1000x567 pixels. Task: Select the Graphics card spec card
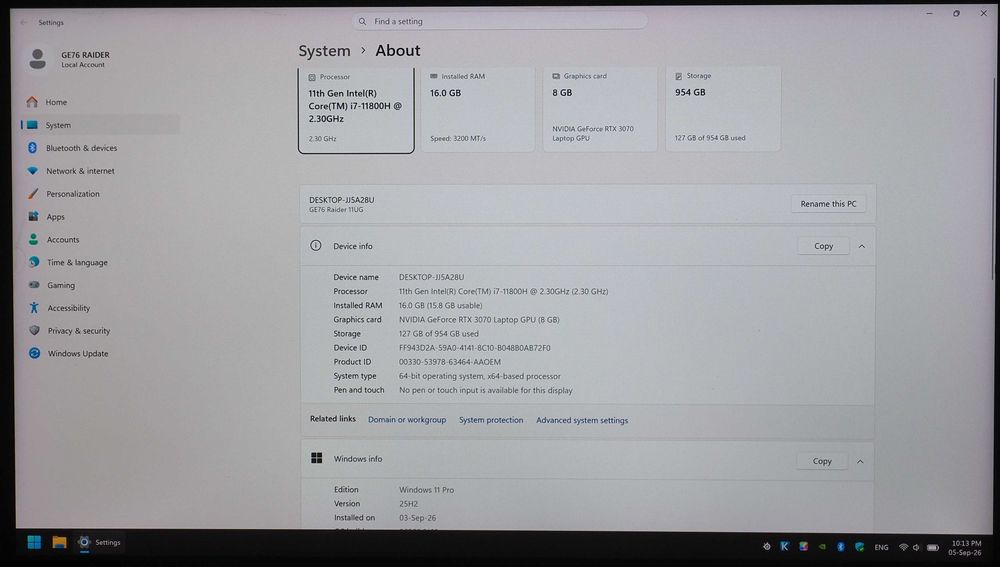point(600,109)
